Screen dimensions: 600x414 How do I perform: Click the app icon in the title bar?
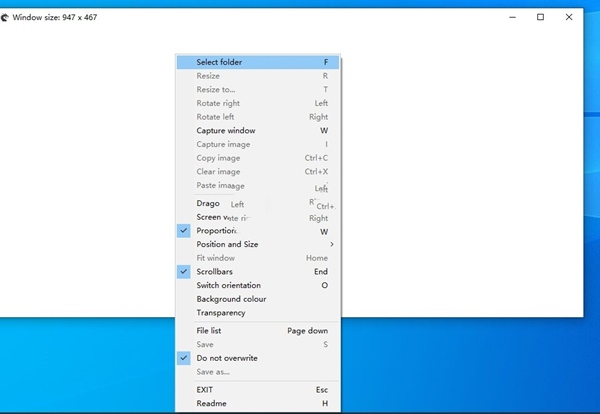click(6, 17)
